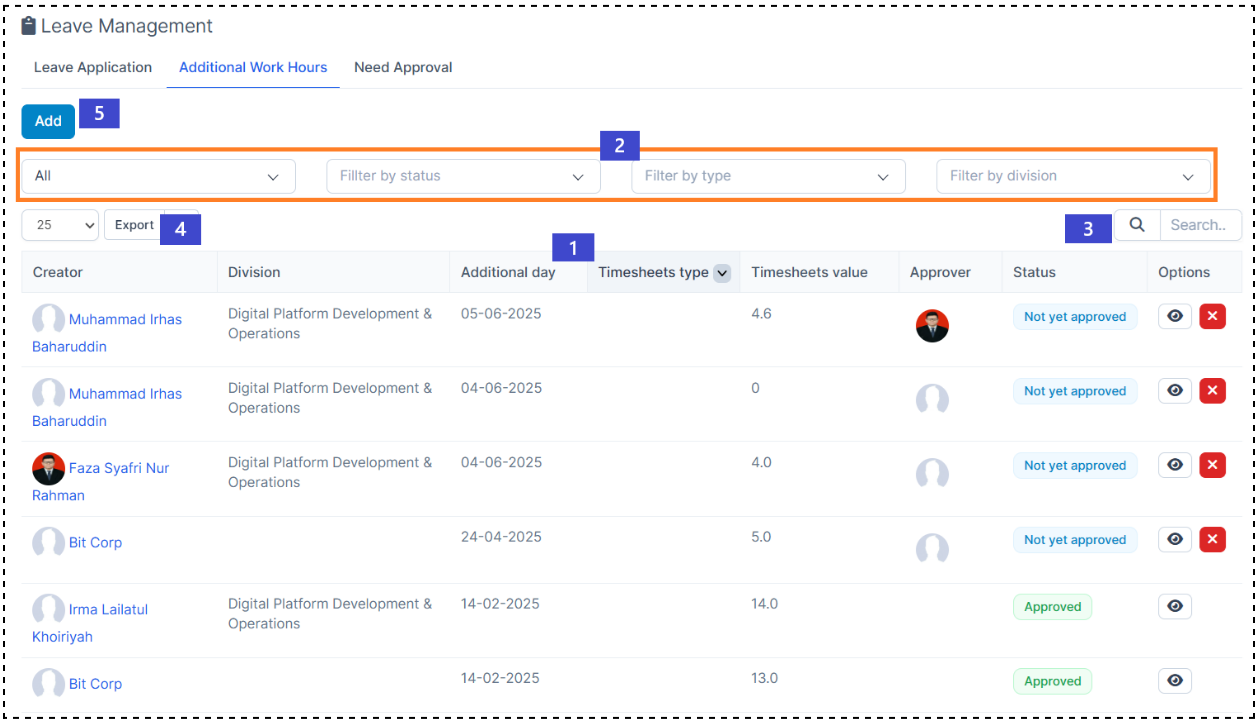1258x722 pixels.
Task: Click the Export button
Action: pos(134,225)
